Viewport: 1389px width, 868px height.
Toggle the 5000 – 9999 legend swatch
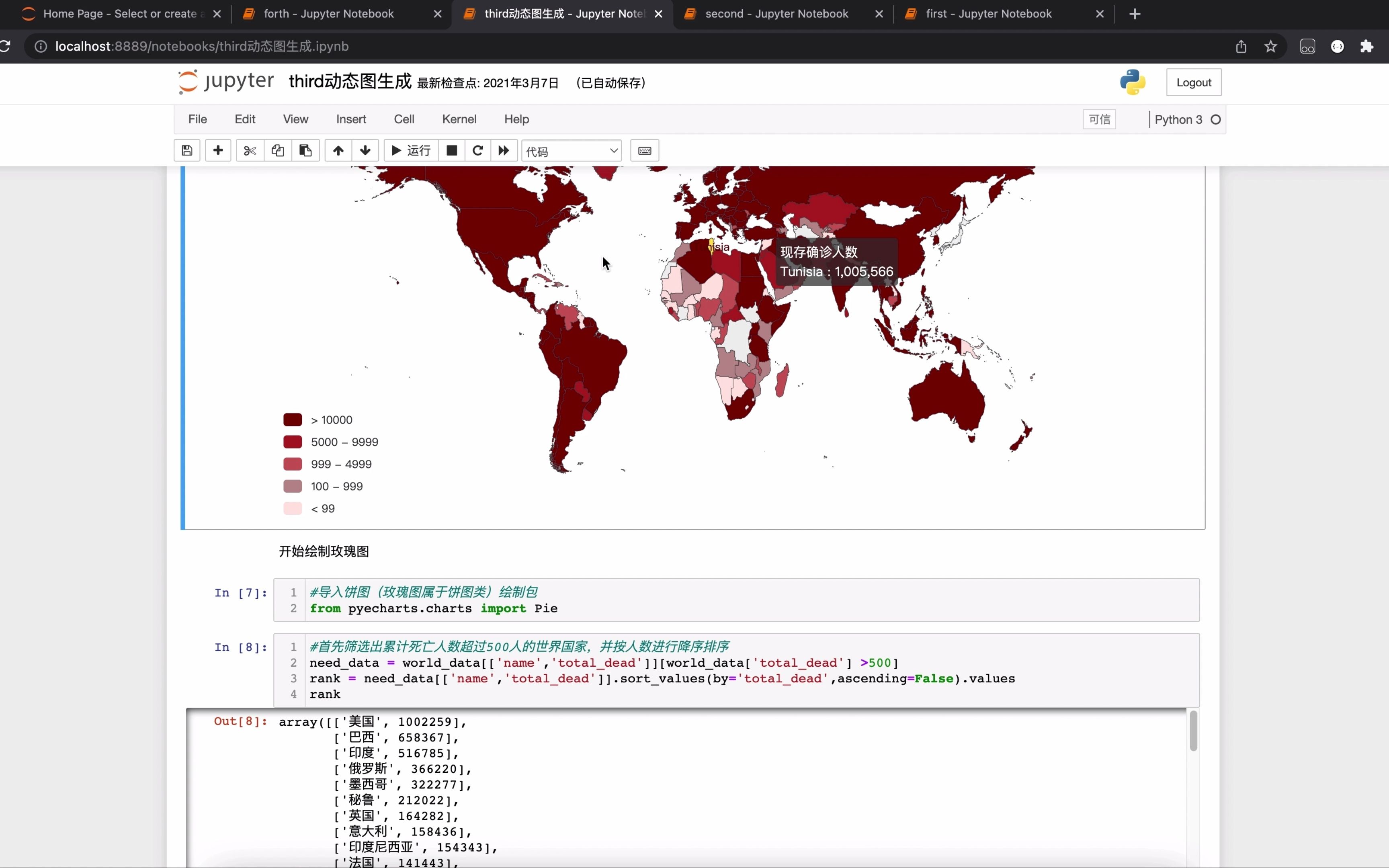click(293, 442)
